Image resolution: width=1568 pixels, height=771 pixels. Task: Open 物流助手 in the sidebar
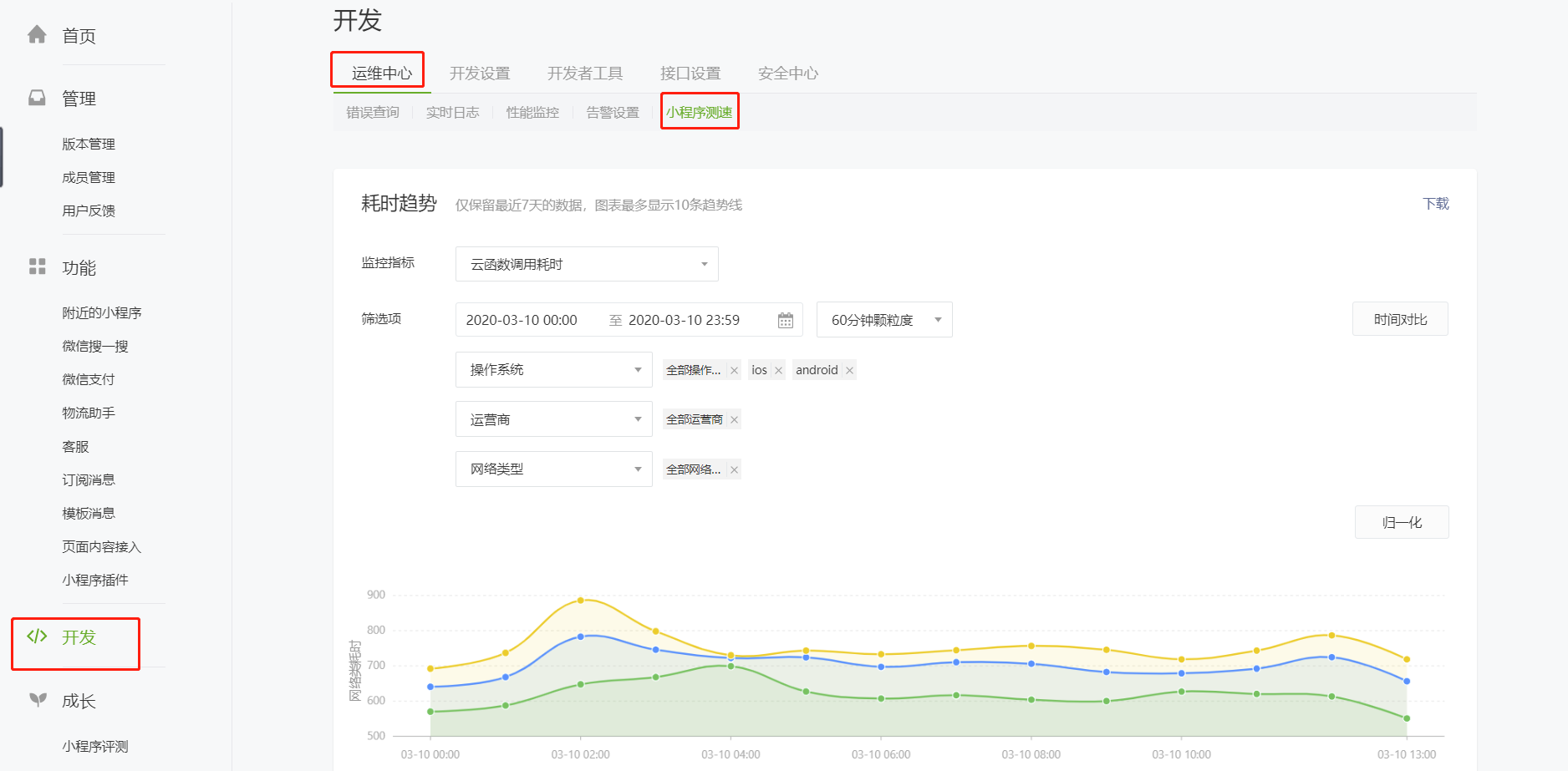pyautogui.click(x=89, y=413)
